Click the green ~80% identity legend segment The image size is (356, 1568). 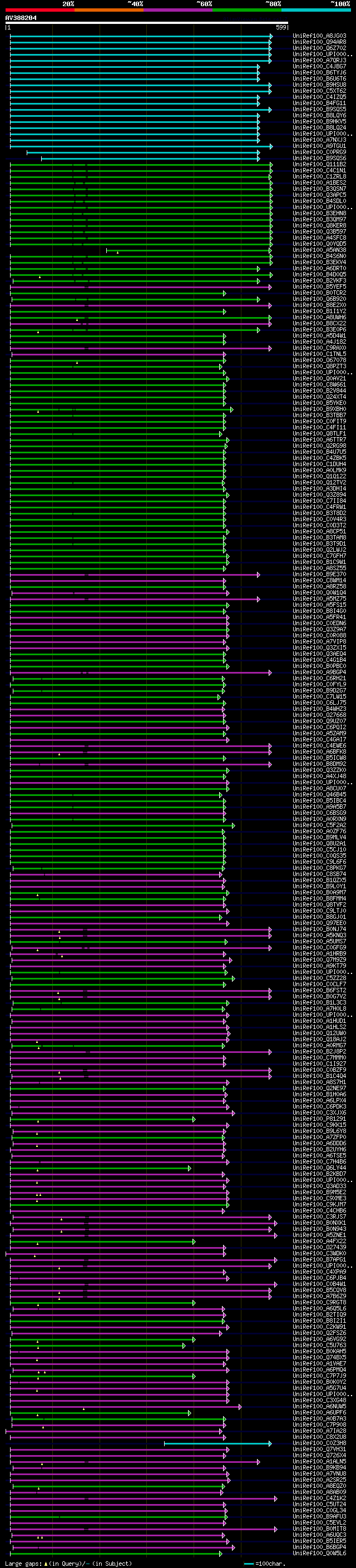coord(247,10)
